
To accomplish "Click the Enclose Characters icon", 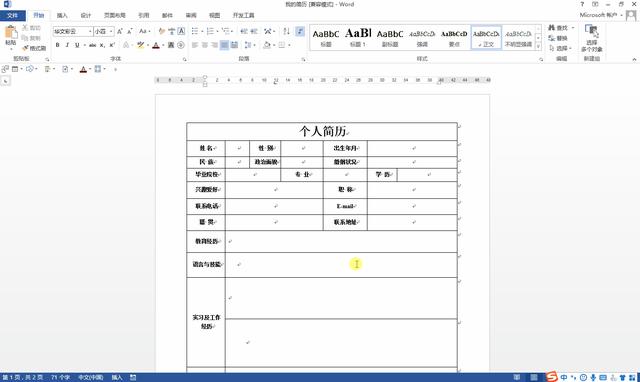I will 181,45.
